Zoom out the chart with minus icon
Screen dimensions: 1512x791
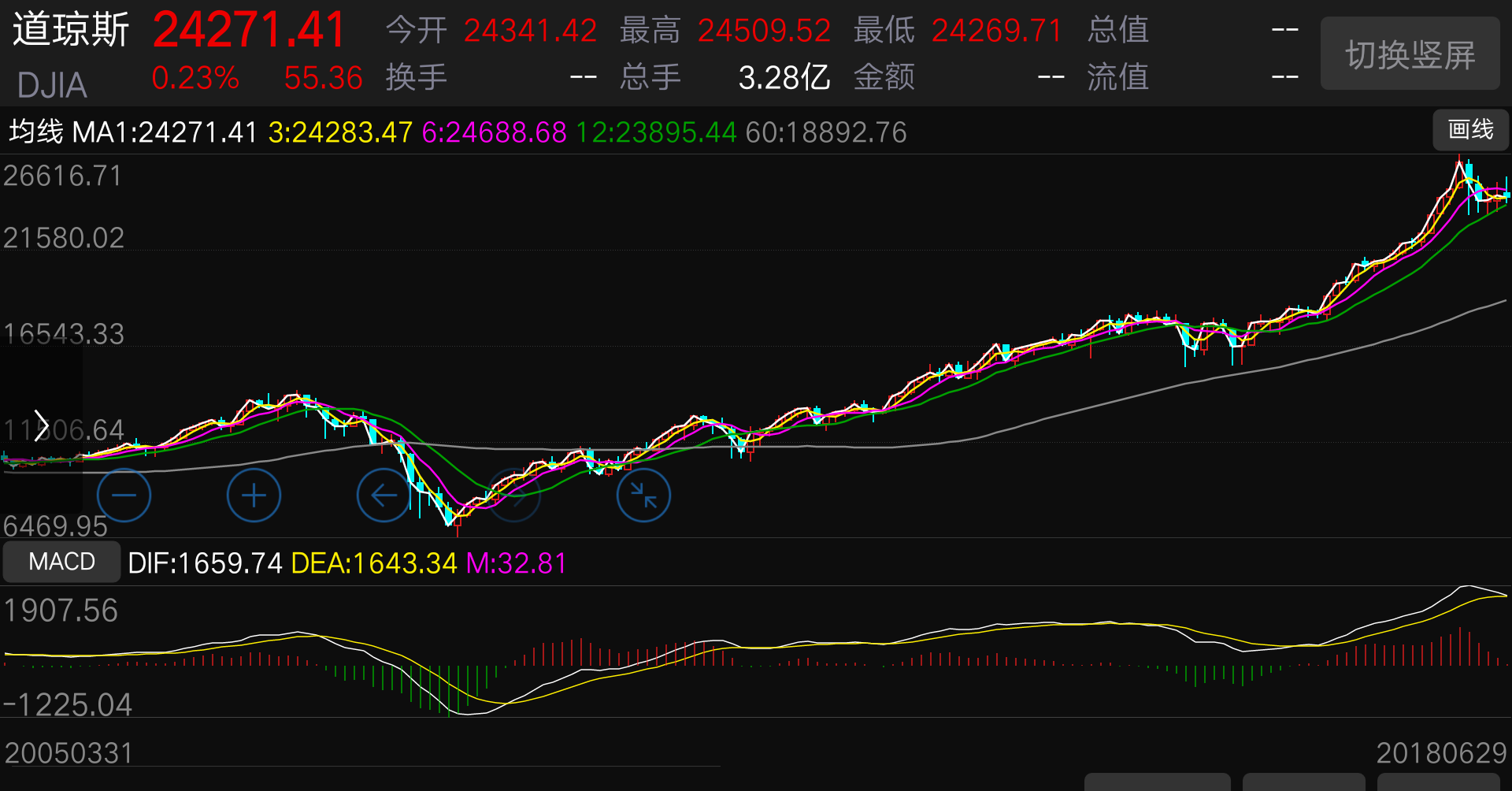click(124, 496)
